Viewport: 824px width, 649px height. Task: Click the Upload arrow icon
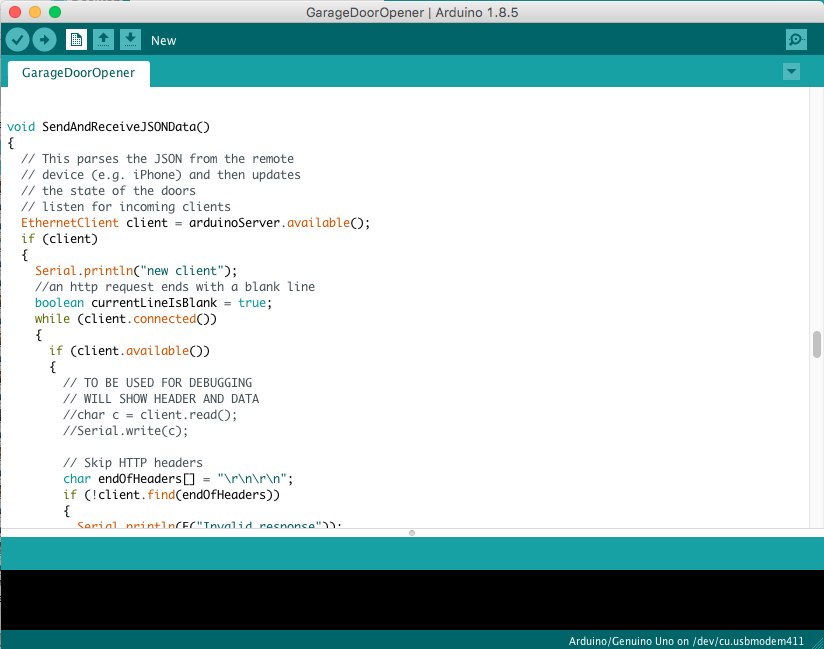45,40
